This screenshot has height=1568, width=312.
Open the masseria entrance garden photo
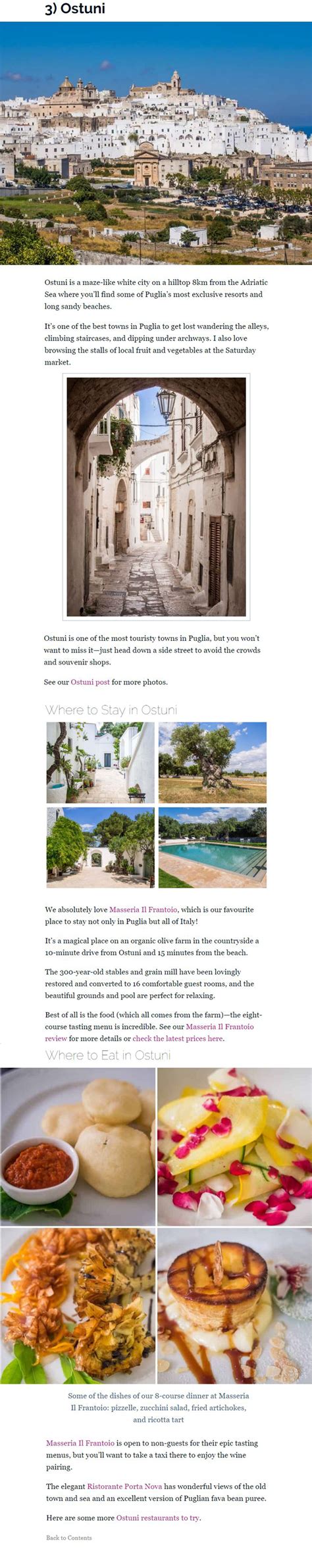coord(101,847)
